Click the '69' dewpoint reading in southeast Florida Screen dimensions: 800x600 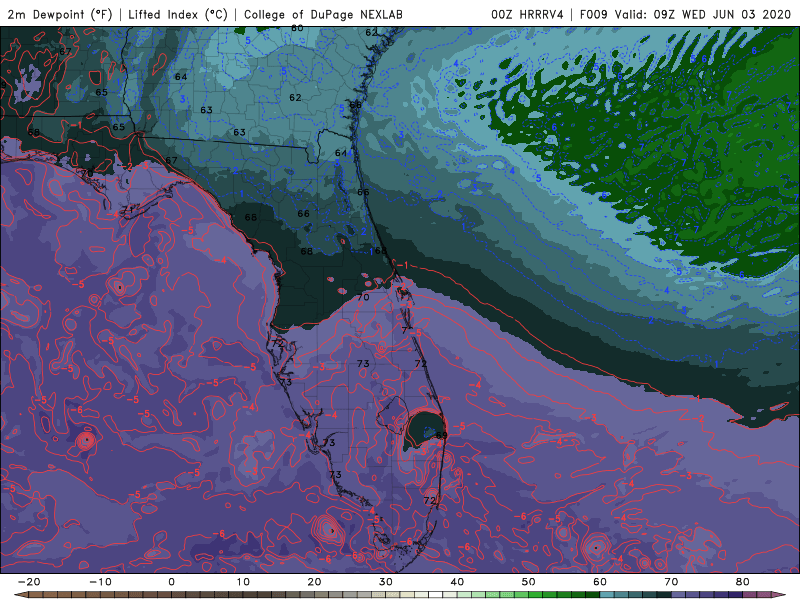441,435
